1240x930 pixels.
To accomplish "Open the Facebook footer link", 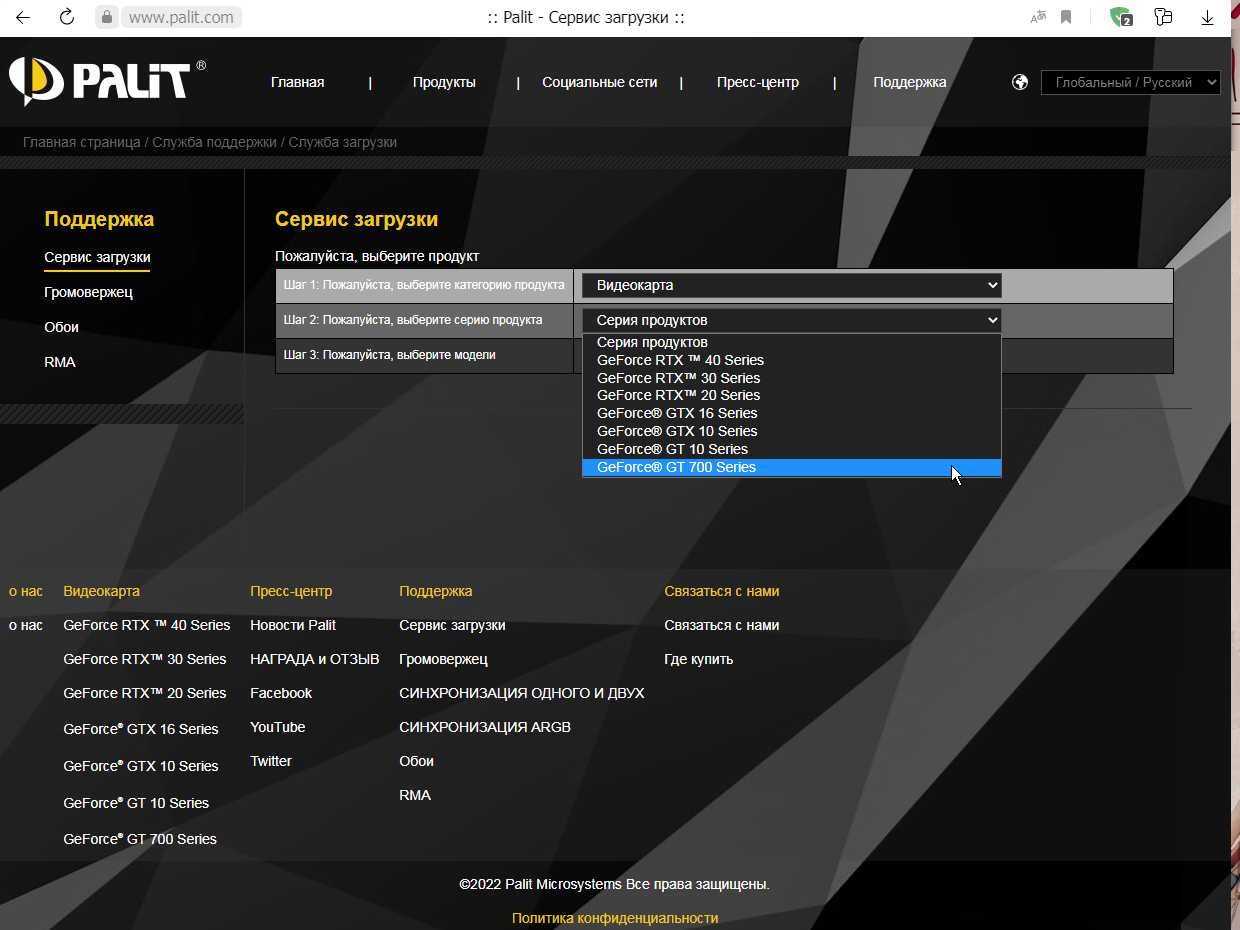I will 281,693.
